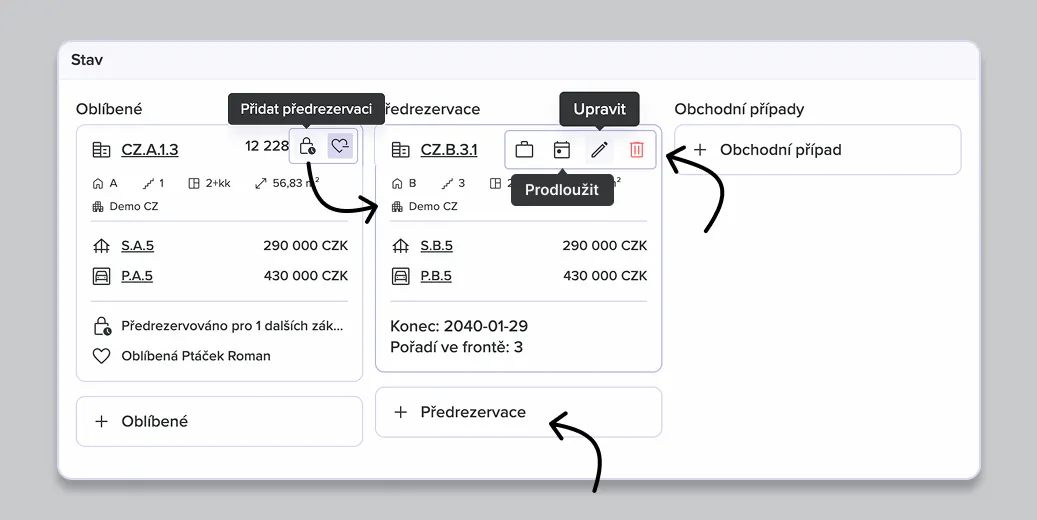
Task: Add a new item with the Oblíbené button
Action: pos(219,421)
